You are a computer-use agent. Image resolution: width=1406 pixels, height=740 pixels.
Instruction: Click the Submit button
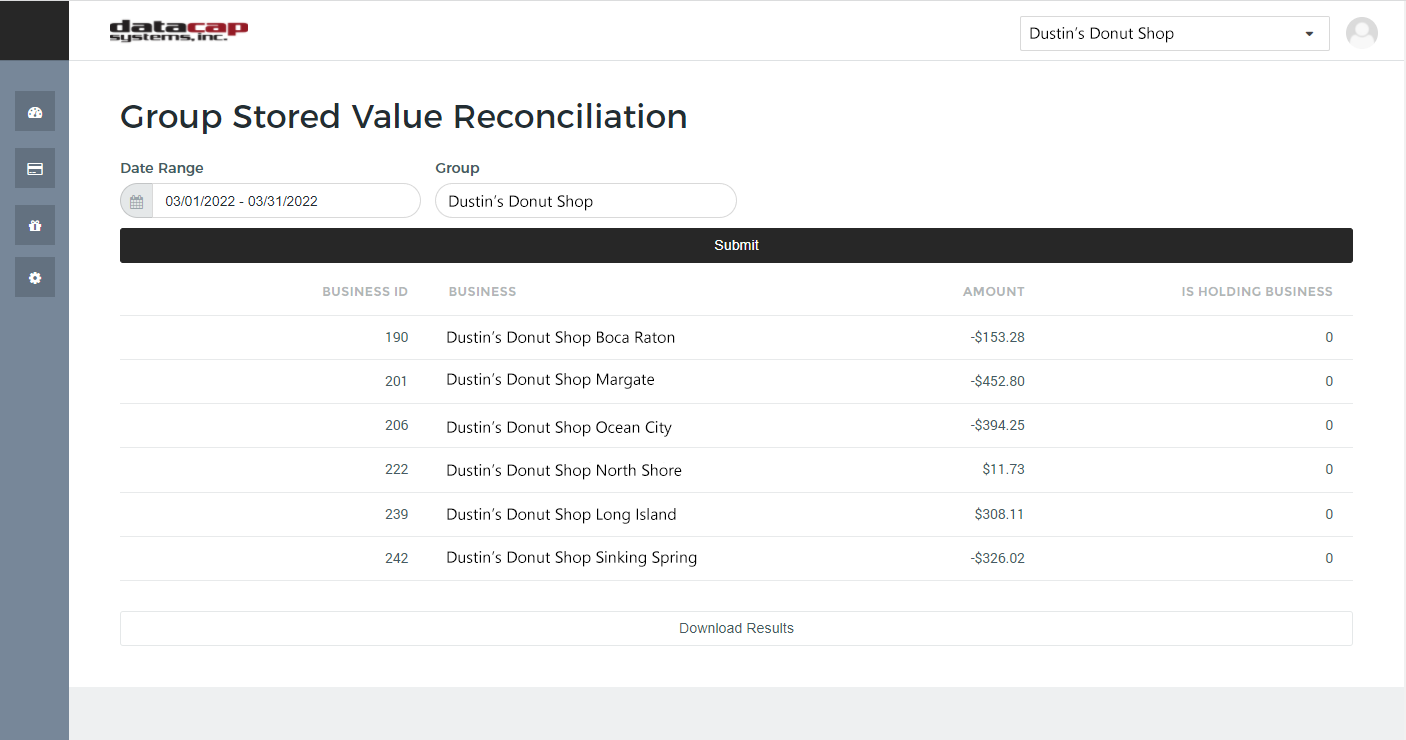(736, 245)
